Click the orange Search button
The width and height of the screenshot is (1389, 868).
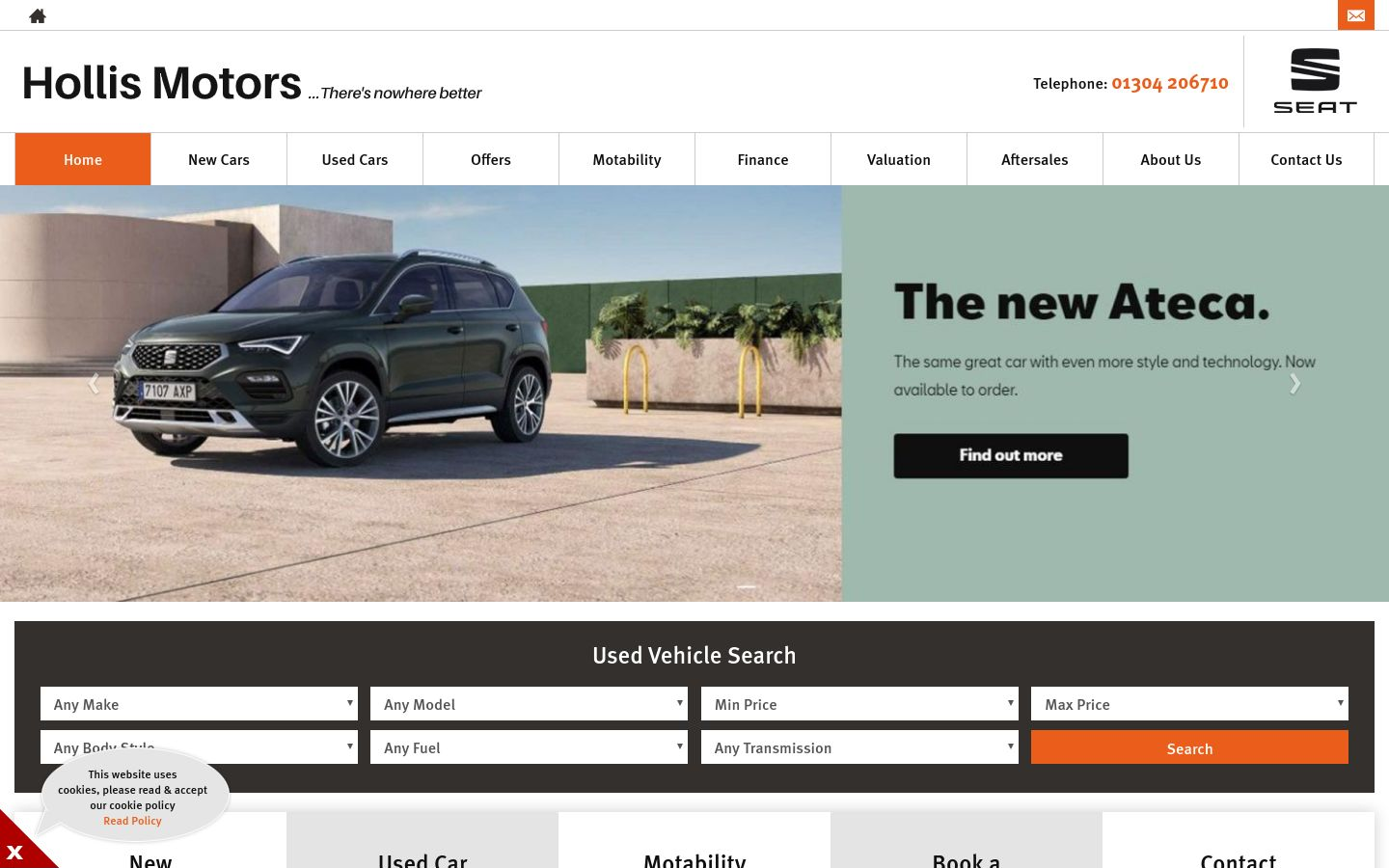coord(1189,747)
